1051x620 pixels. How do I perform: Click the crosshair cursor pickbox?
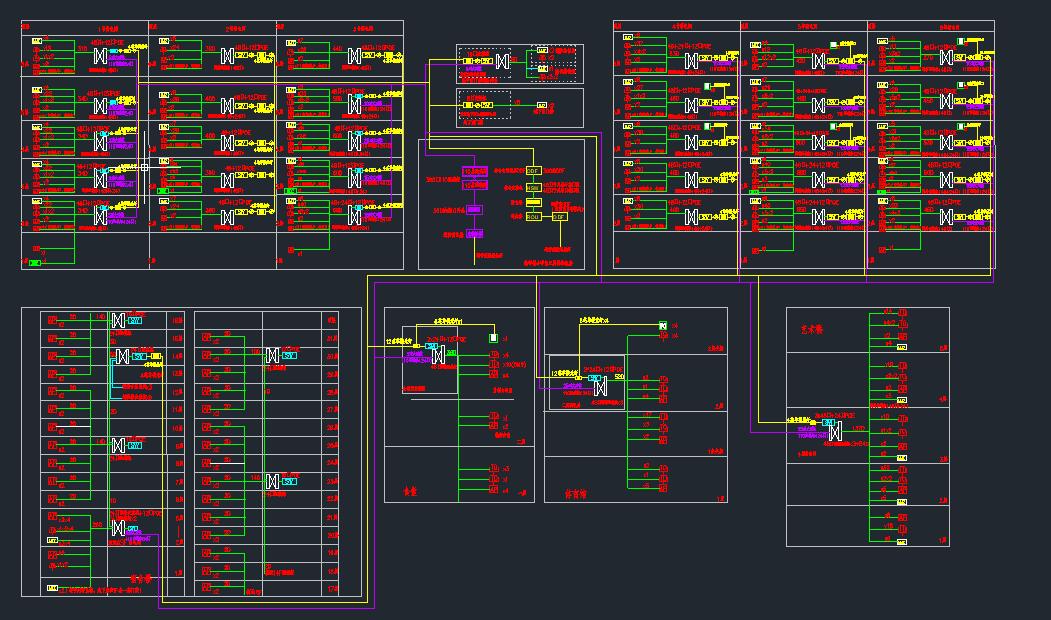[x=145, y=167]
